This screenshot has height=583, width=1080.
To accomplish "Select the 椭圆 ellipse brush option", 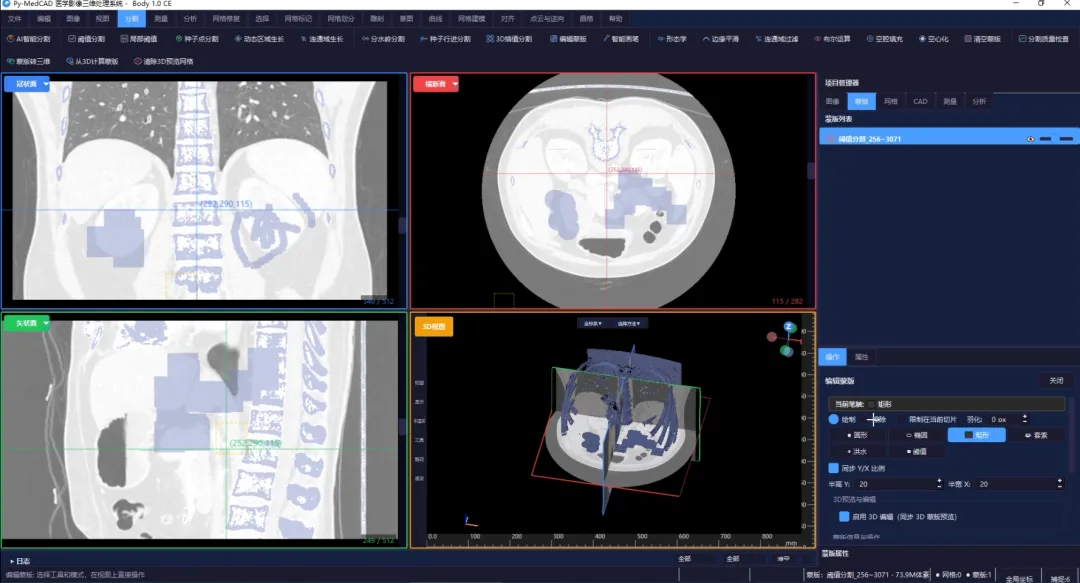I will tap(917, 435).
